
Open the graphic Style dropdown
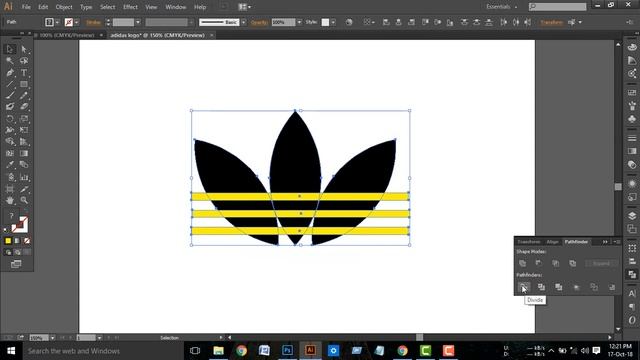[333, 22]
